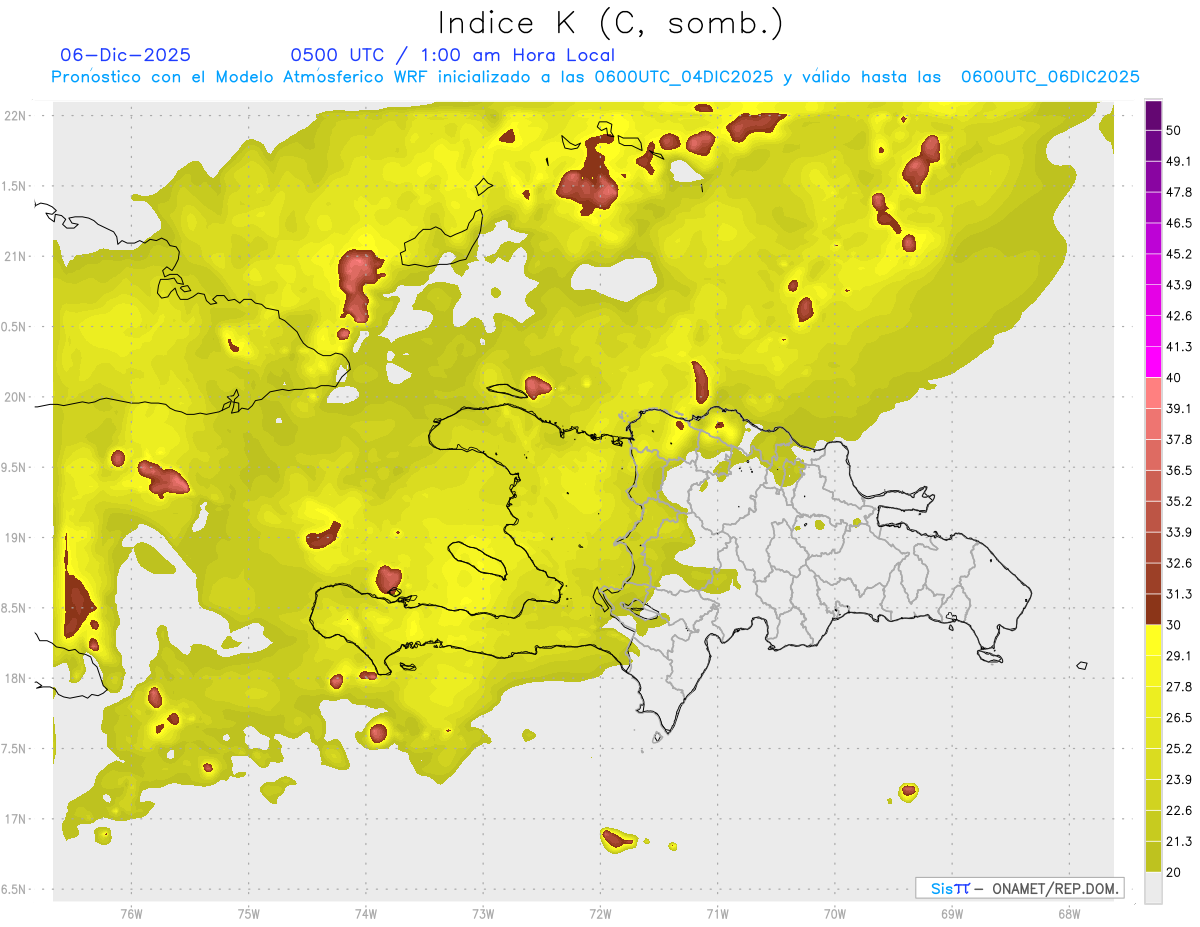The image size is (1200, 927).
Task: Click the '17N' latitude label
Action: click(15, 819)
